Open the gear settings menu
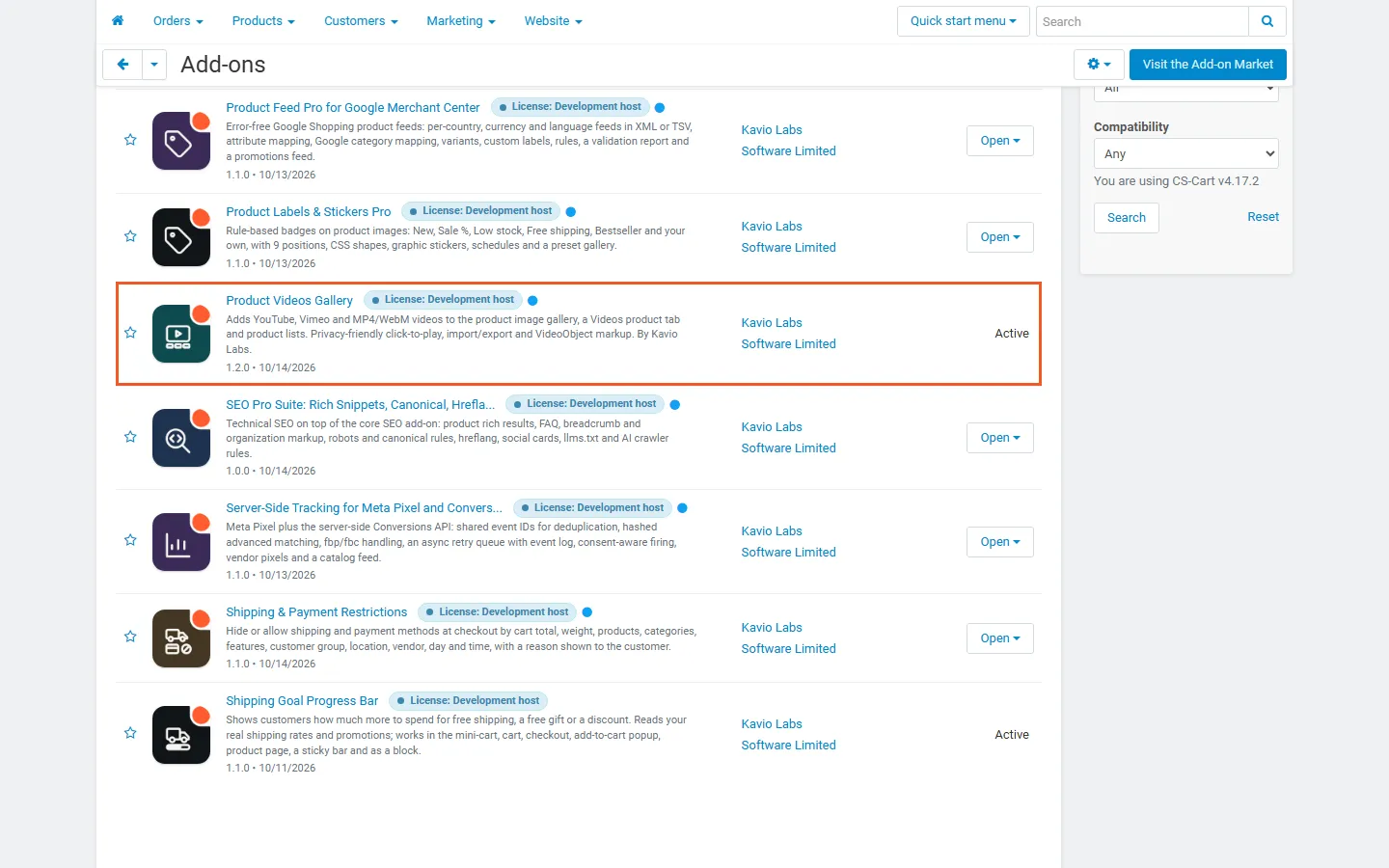Image resolution: width=1389 pixels, height=868 pixels. (1099, 65)
